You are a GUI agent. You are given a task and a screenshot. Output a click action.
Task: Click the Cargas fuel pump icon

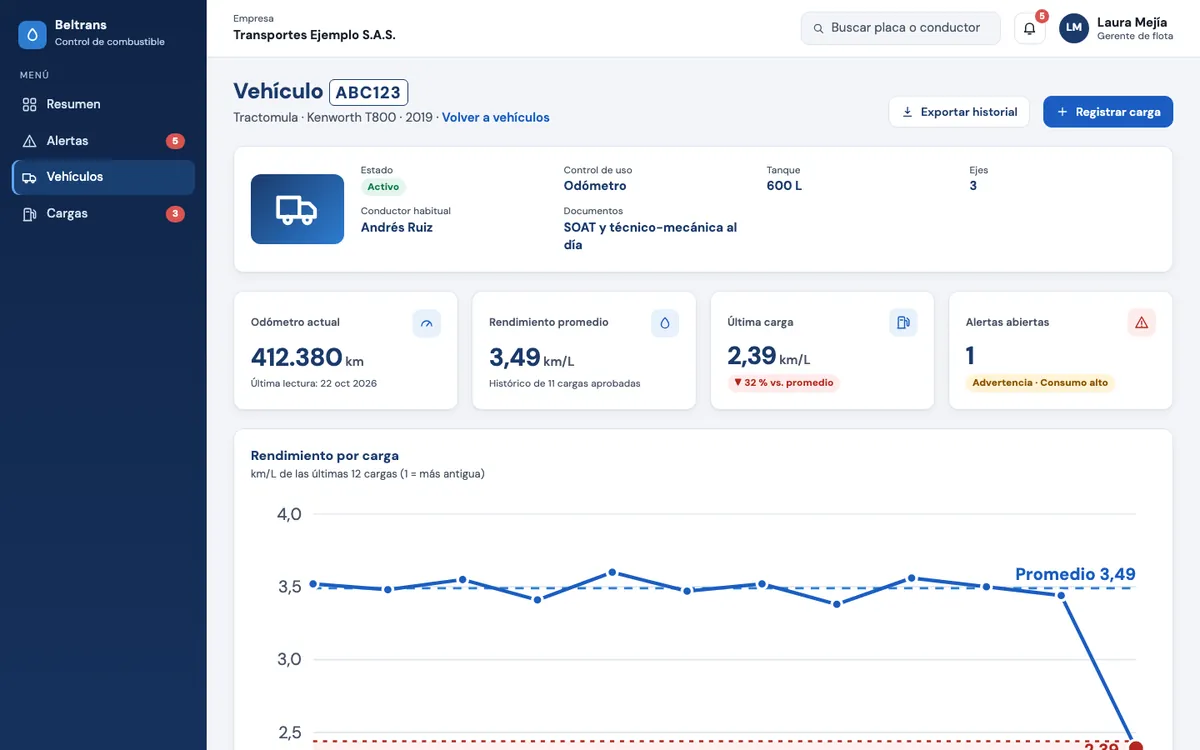click(x=30, y=214)
